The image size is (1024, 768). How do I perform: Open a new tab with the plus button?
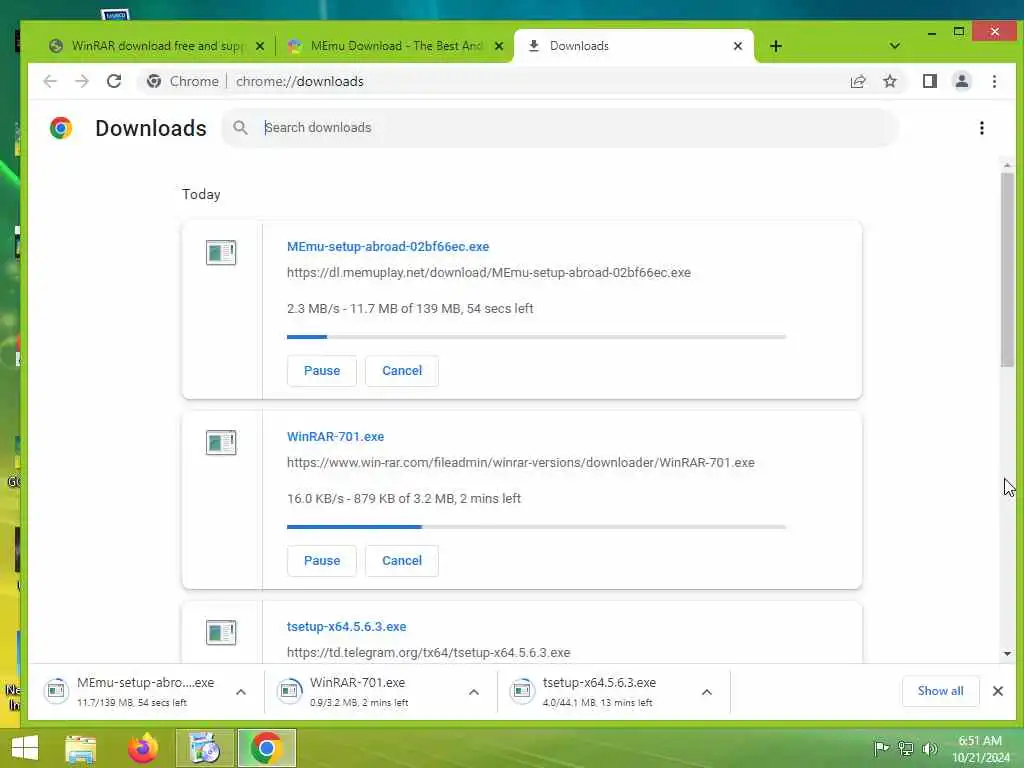[775, 46]
